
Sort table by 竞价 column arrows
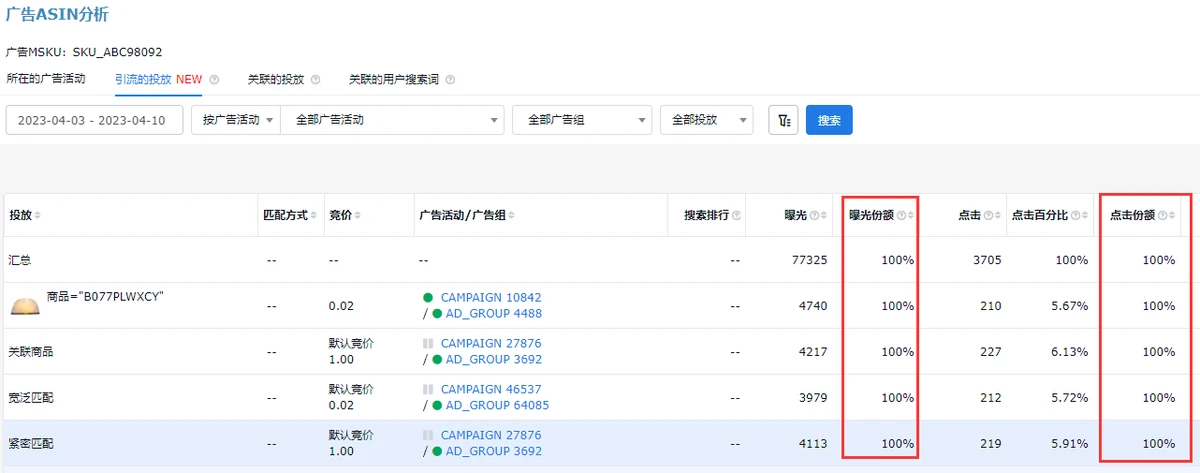[358, 216]
